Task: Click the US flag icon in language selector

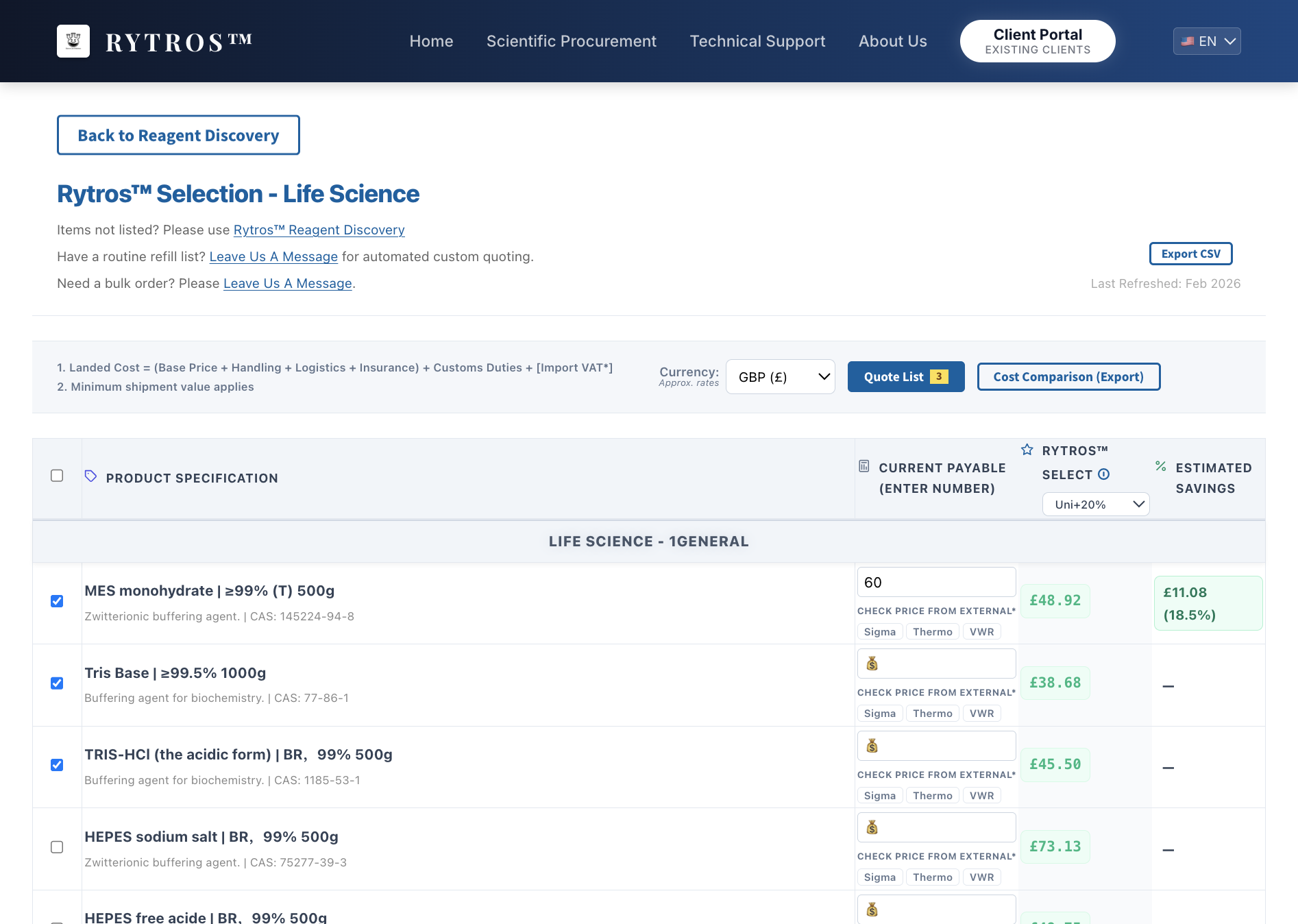Action: point(1188,41)
